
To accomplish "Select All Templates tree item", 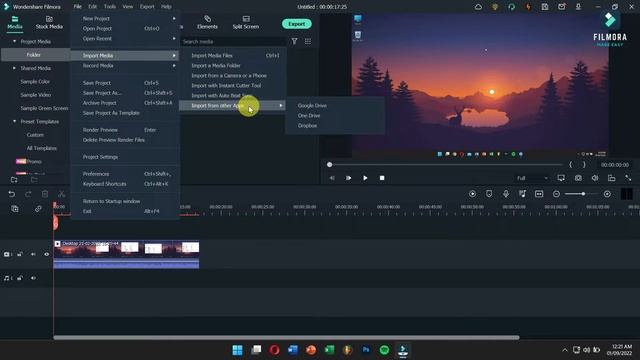I will pos(42,148).
